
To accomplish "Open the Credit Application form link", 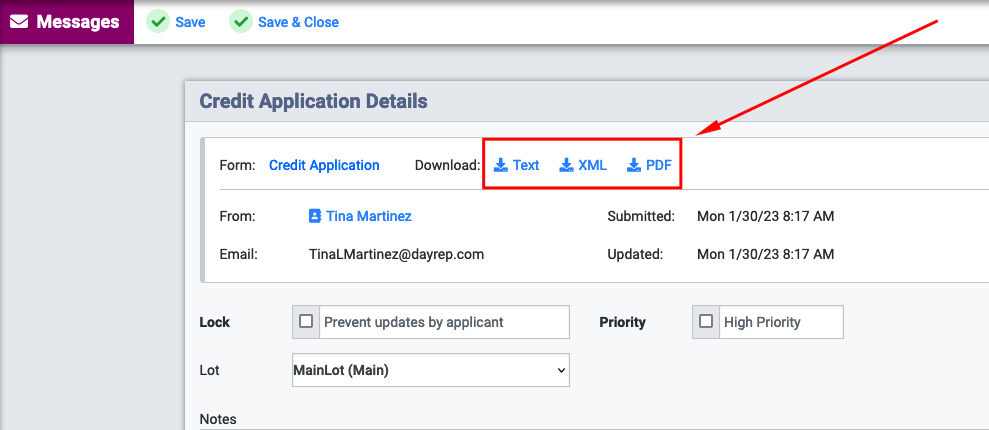I will click(x=324, y=165).
